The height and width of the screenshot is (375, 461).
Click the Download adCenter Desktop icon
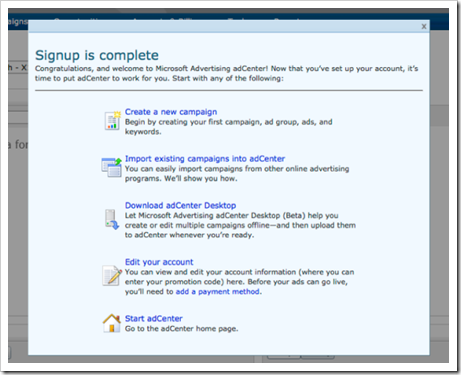tap(112, 219)
